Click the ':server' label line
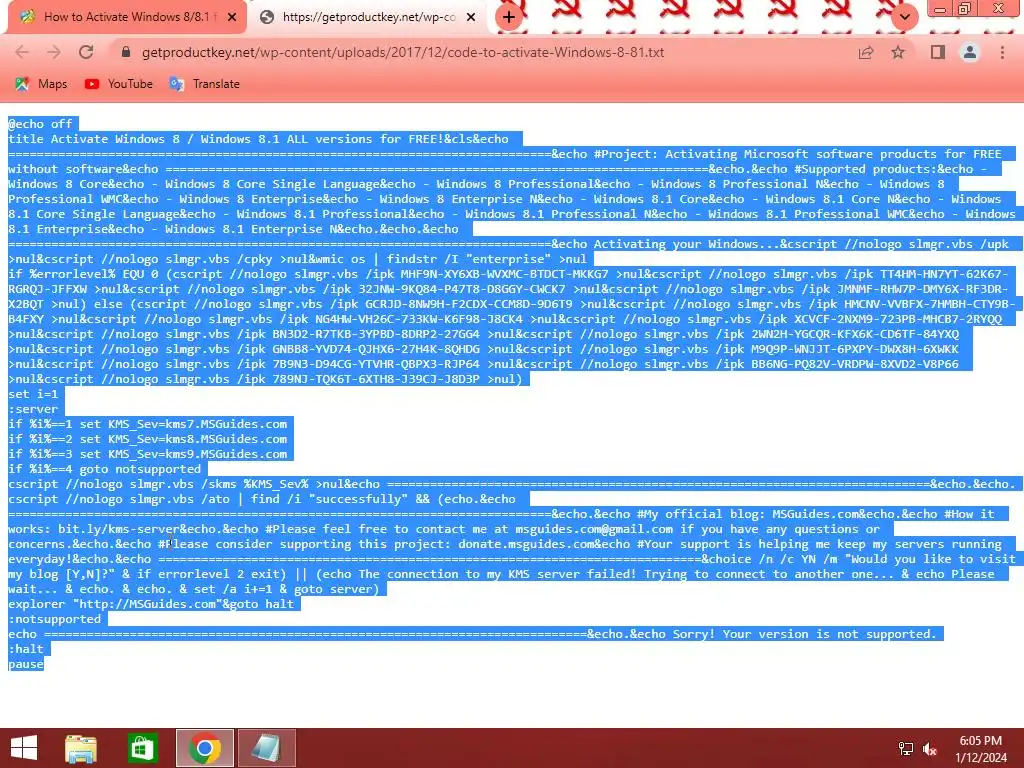Viewport: 1024px width, 768px height. point(33,409)
